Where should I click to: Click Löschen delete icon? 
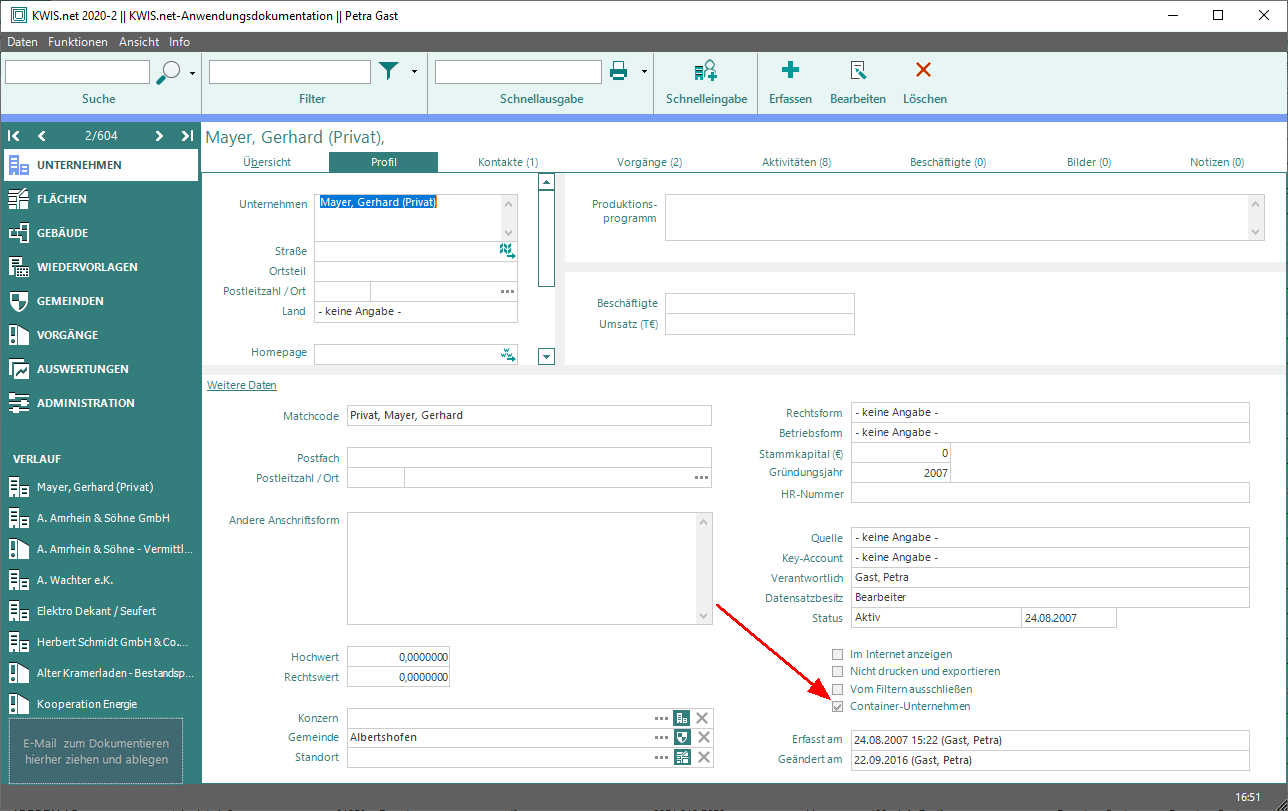pos(924,70)
